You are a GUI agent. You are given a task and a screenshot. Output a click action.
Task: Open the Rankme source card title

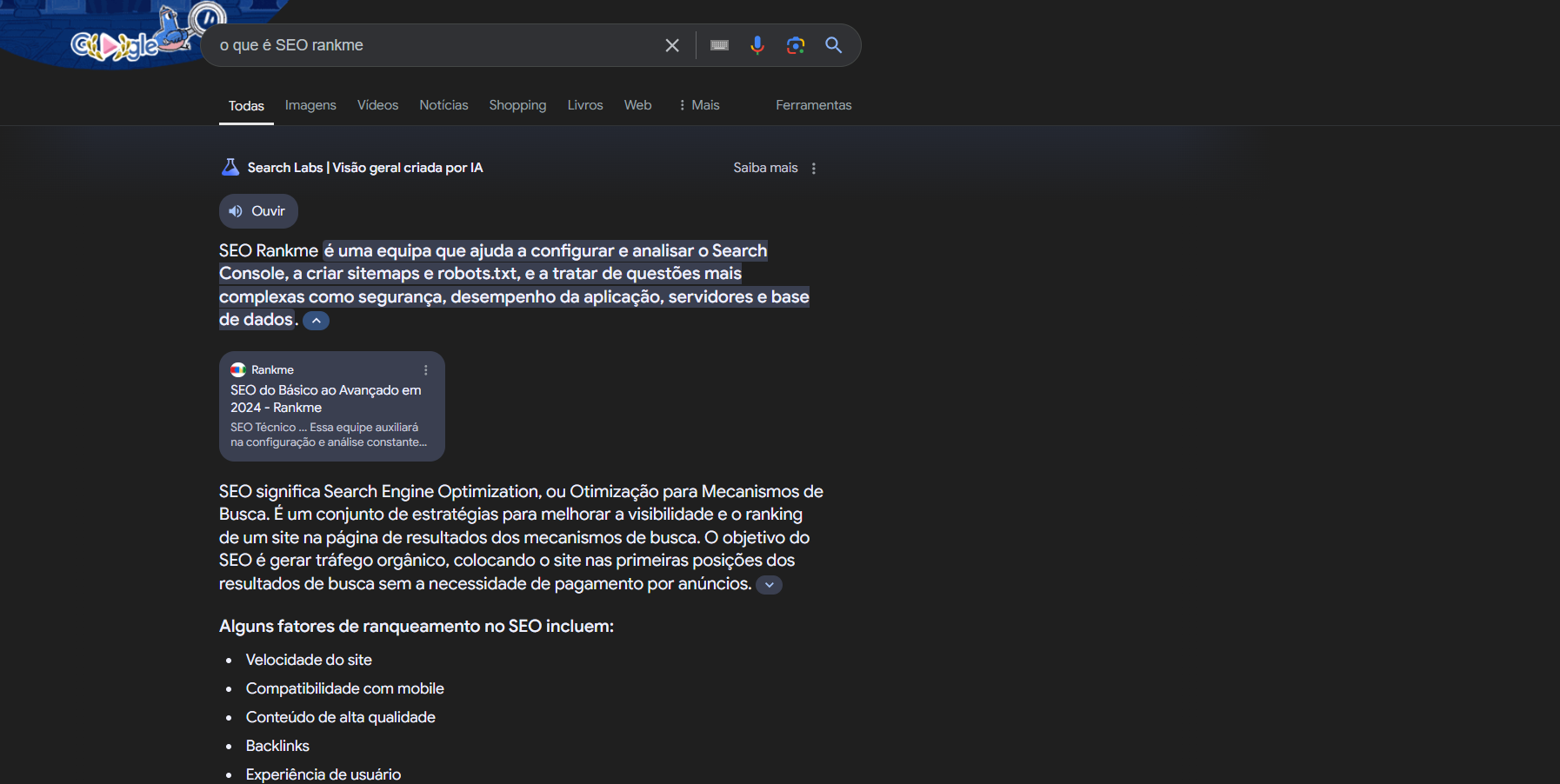point(326,399)
